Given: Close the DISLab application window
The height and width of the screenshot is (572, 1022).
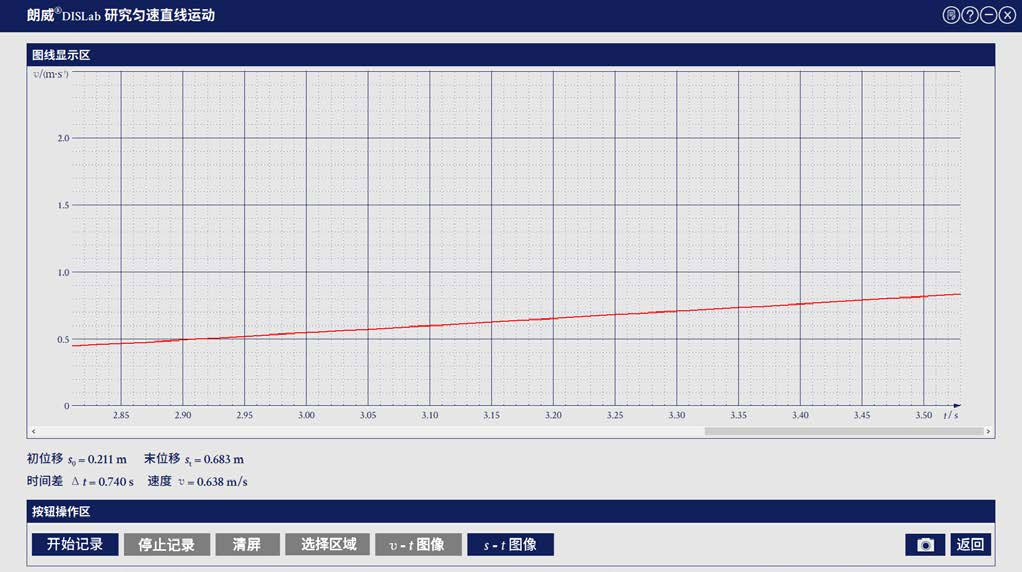Looking at the screenshot, I should (1007, 15).
